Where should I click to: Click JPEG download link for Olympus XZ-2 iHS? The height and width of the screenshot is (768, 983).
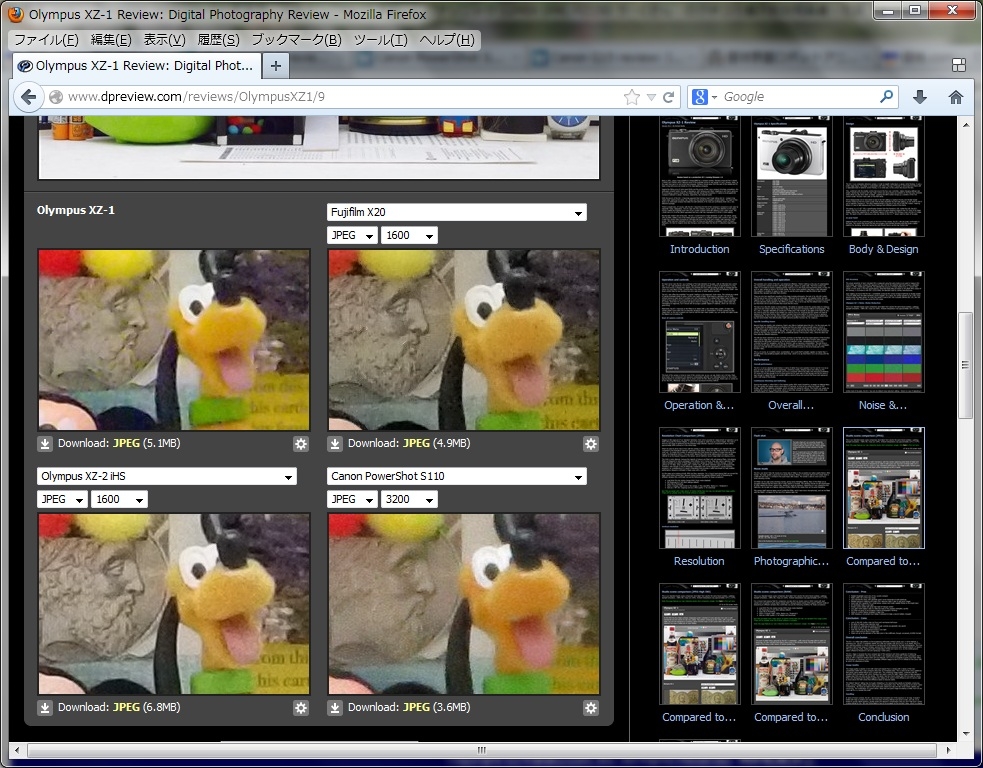click(126, 708)
